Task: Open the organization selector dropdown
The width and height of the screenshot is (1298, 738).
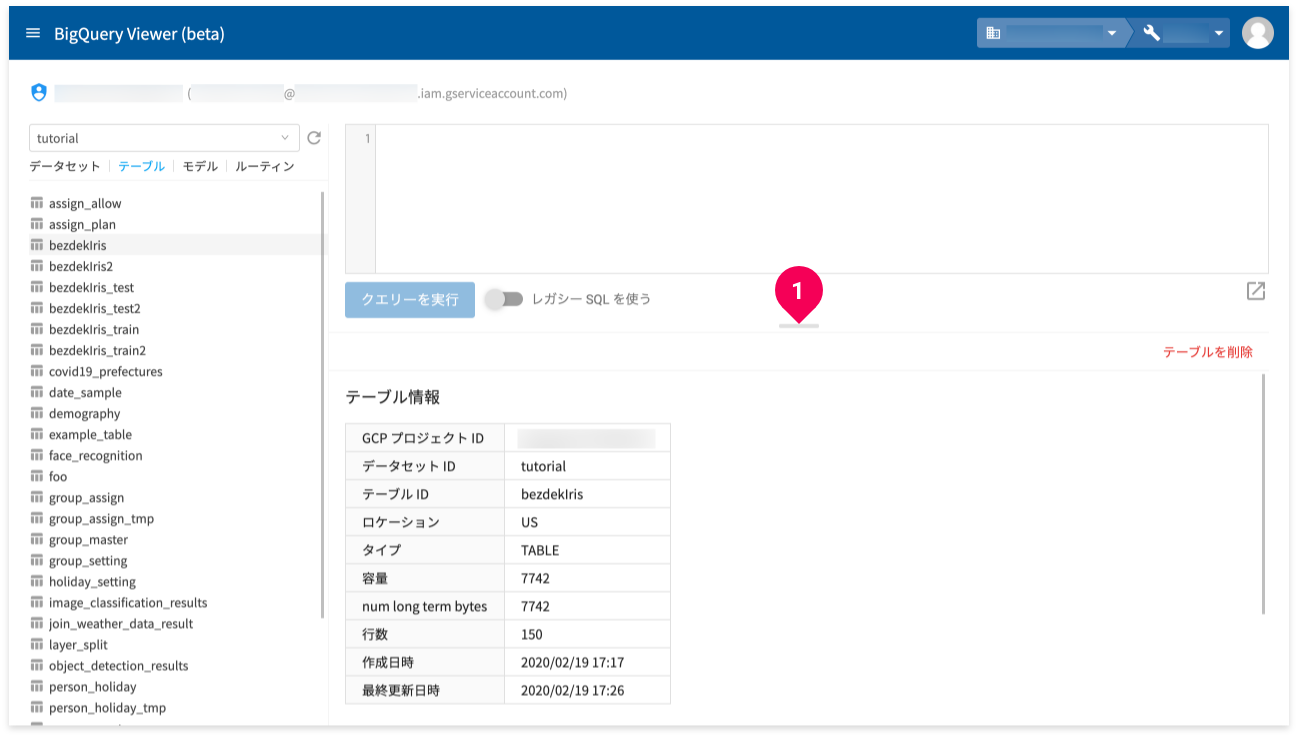Action: pos(1051,33)
